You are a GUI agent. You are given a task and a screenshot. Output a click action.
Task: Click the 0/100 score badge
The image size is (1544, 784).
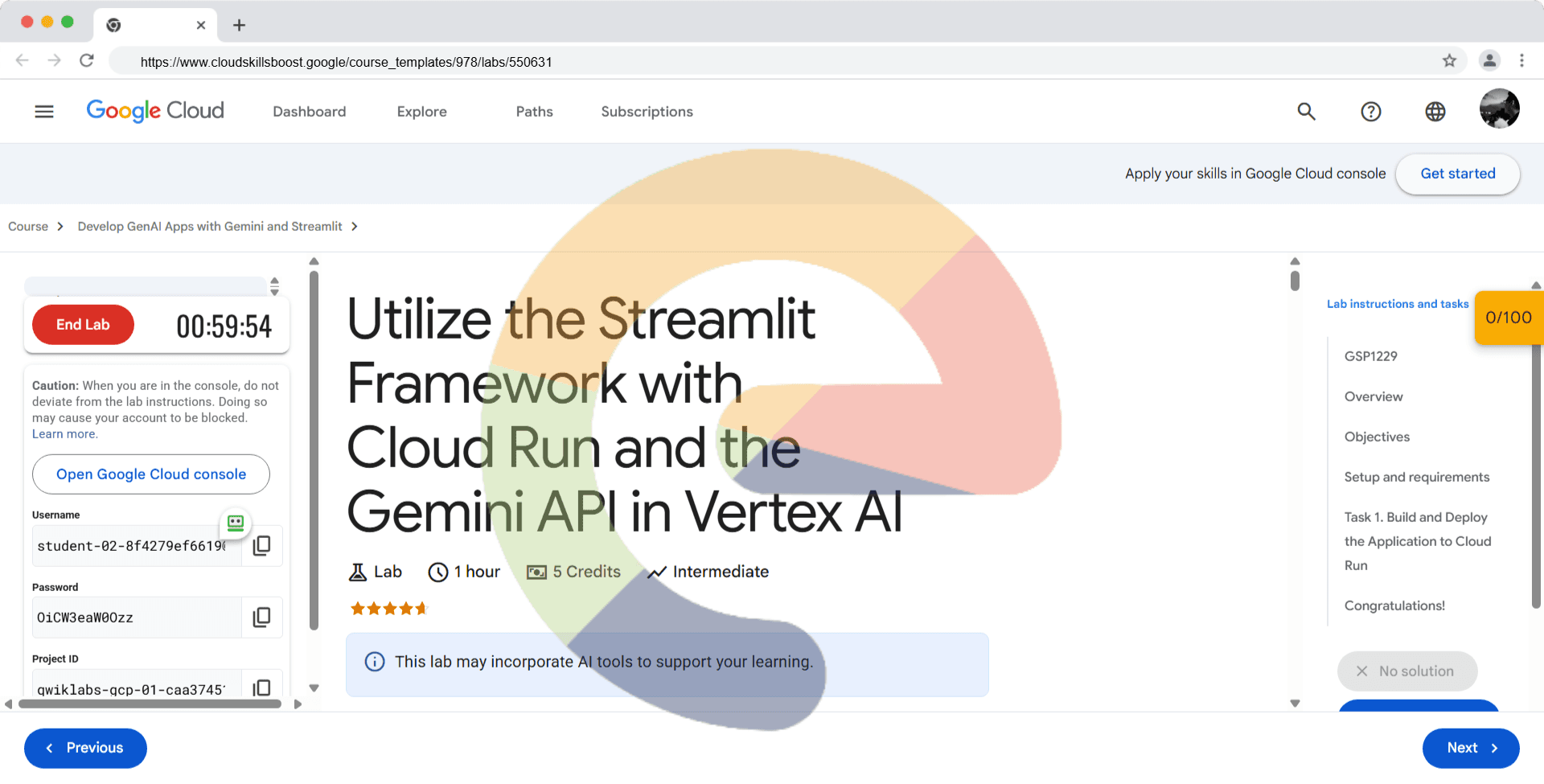point(1509,318)
